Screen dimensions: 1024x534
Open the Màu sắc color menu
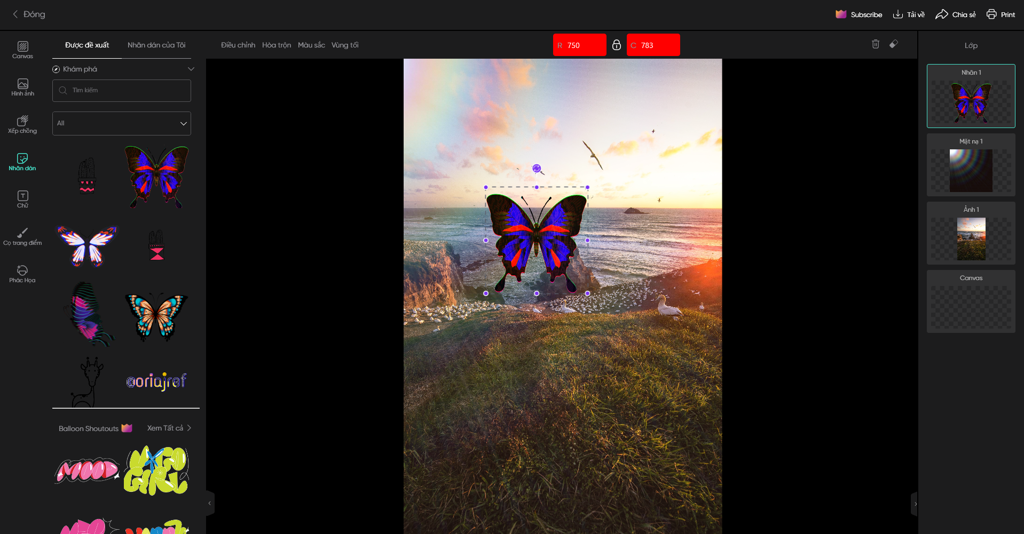[311, 45]
